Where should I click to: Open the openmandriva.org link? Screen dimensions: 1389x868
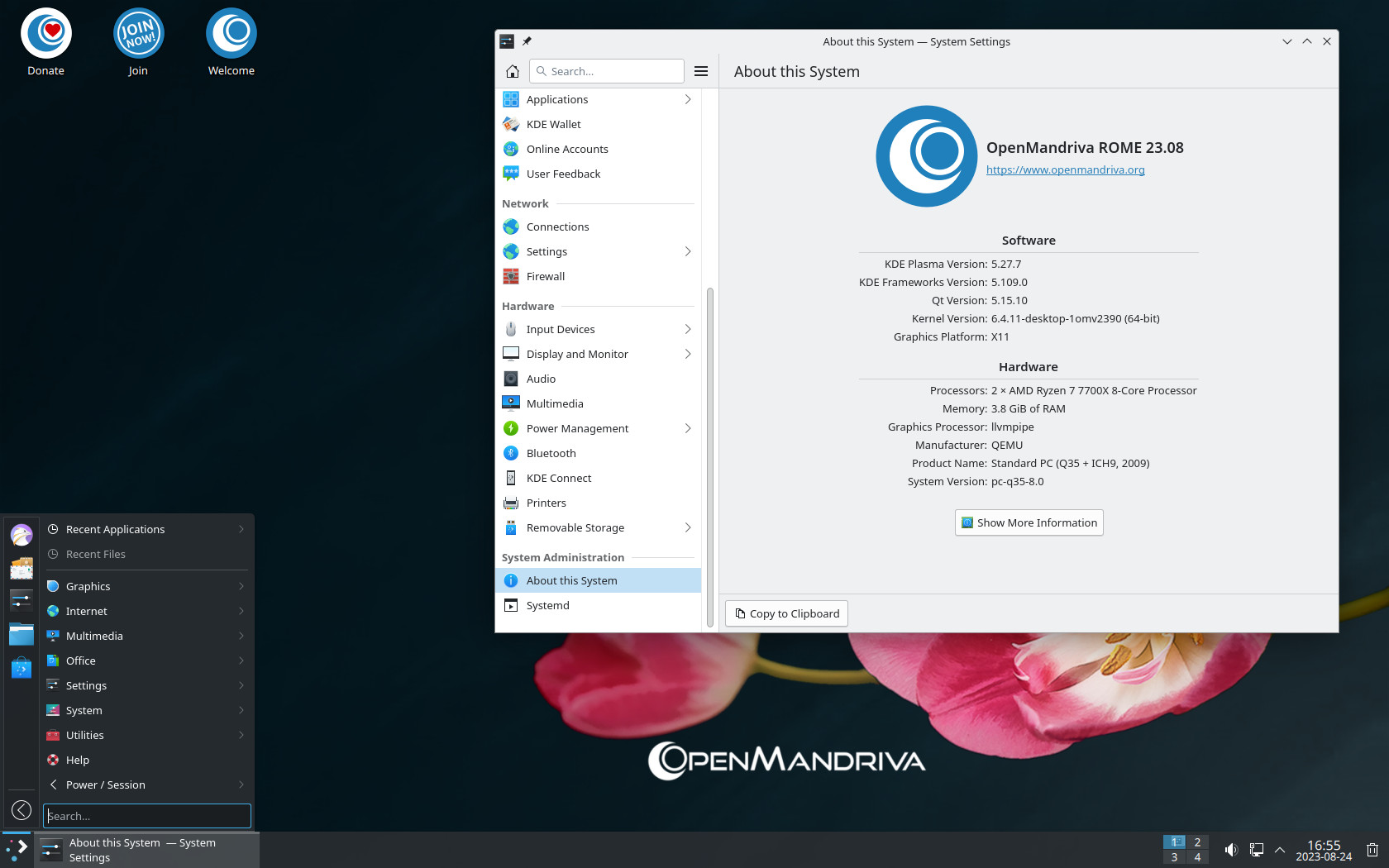(1065, 169)
